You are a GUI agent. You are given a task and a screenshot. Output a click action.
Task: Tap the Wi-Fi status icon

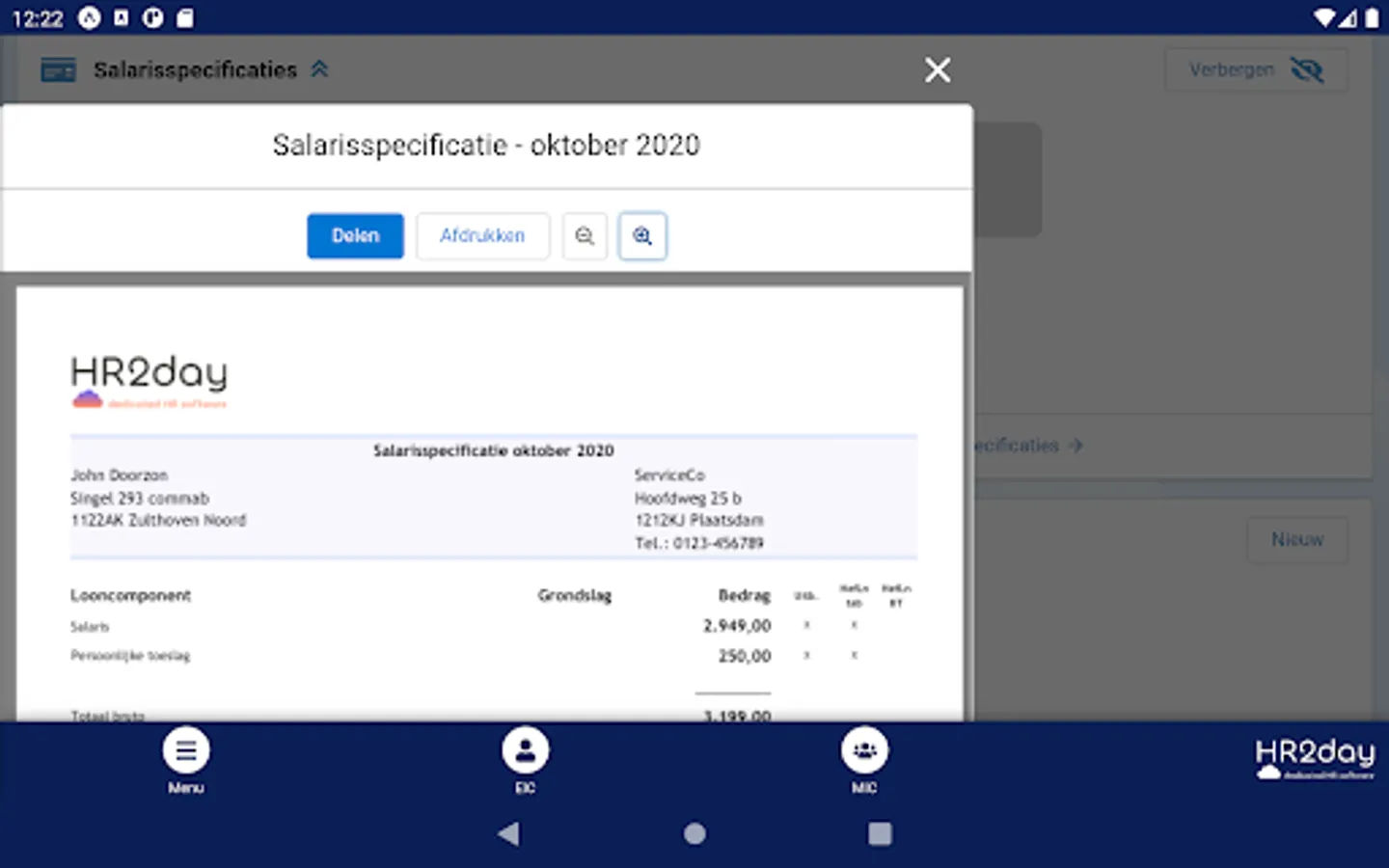pyautogui.click(x=1324, y=18)
